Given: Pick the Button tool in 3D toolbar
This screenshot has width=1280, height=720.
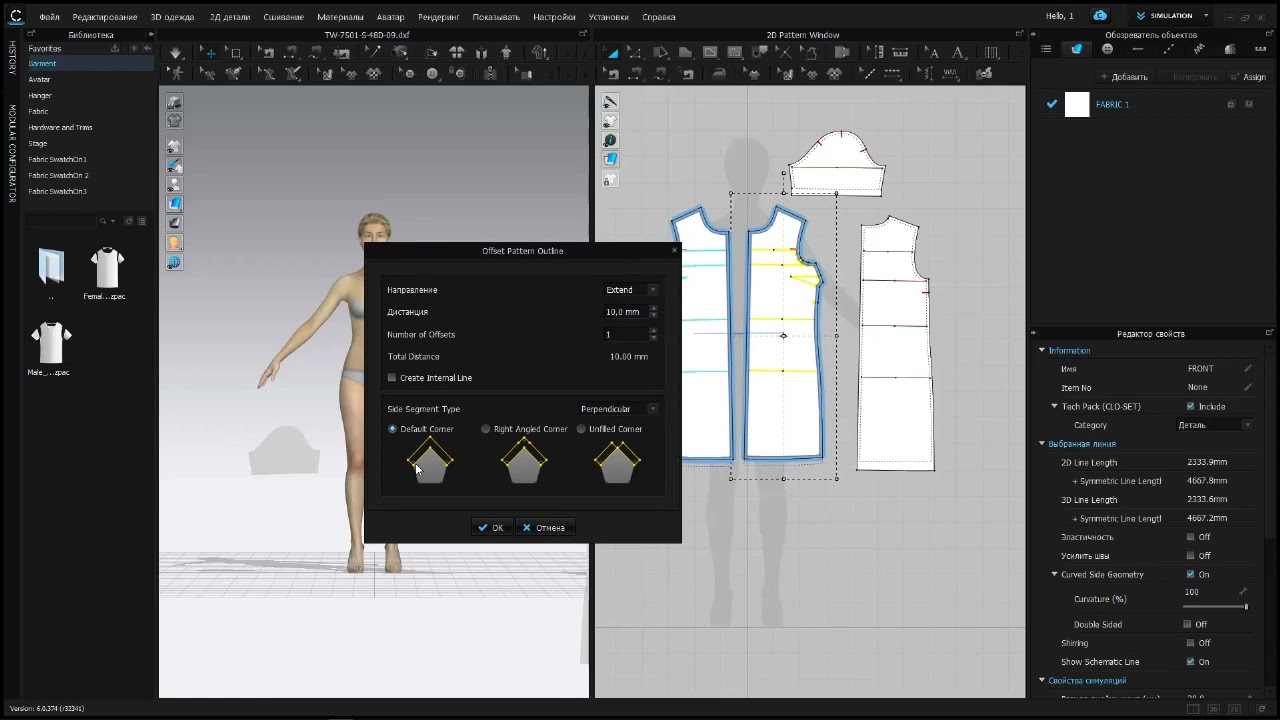Looking at the screenshot, I should (432, 74).
